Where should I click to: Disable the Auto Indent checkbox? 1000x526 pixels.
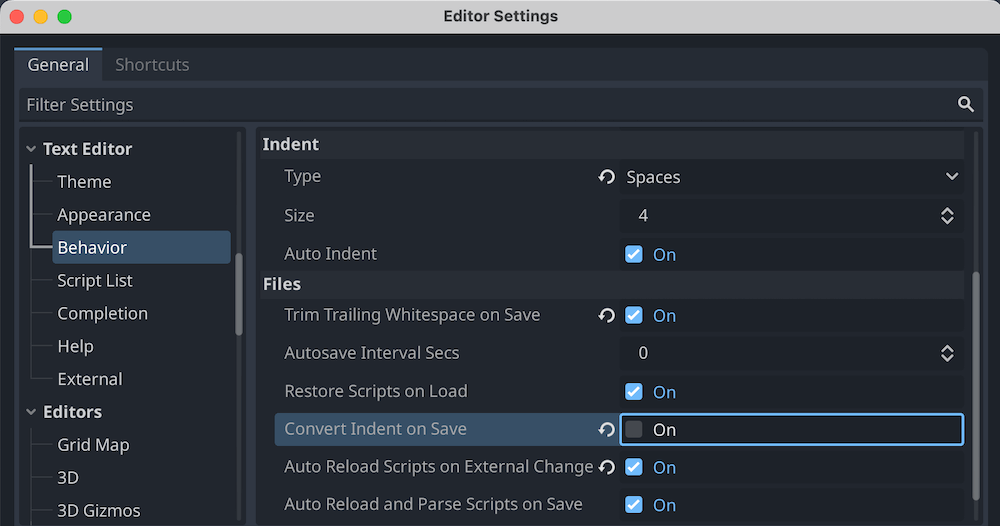tap(634, 254)
